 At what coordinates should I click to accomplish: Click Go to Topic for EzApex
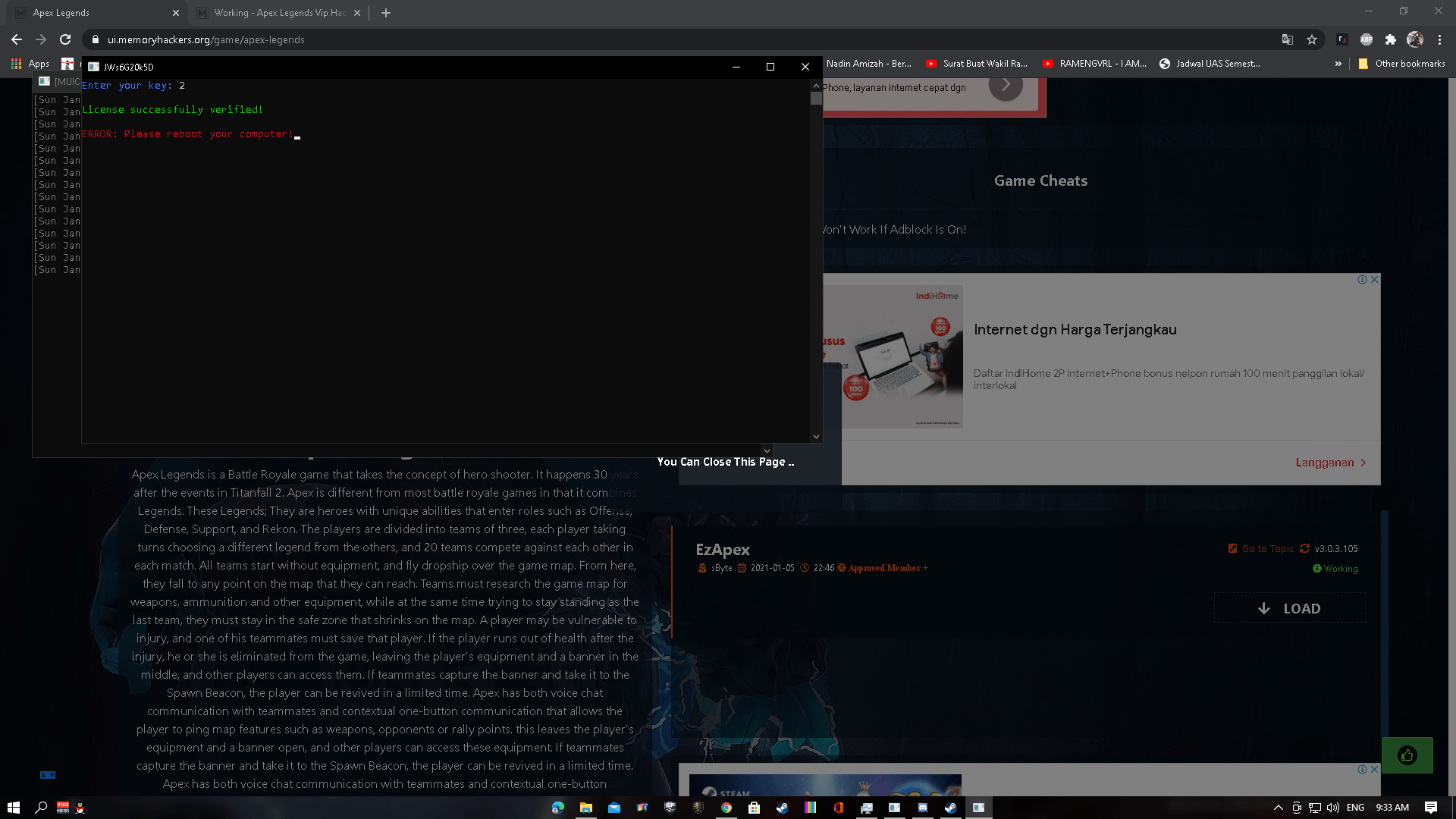pyautogui.click(x=1261, y=548)
